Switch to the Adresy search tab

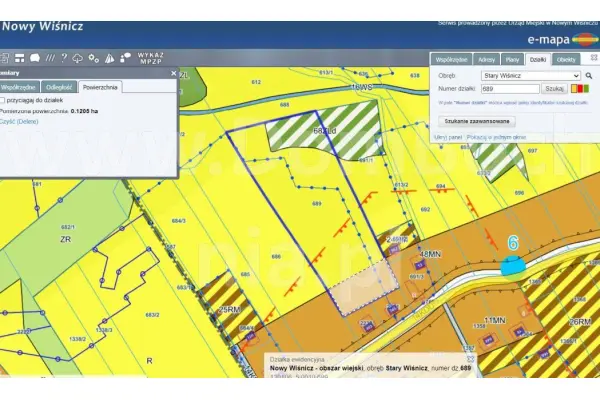[x=487, y=60]
